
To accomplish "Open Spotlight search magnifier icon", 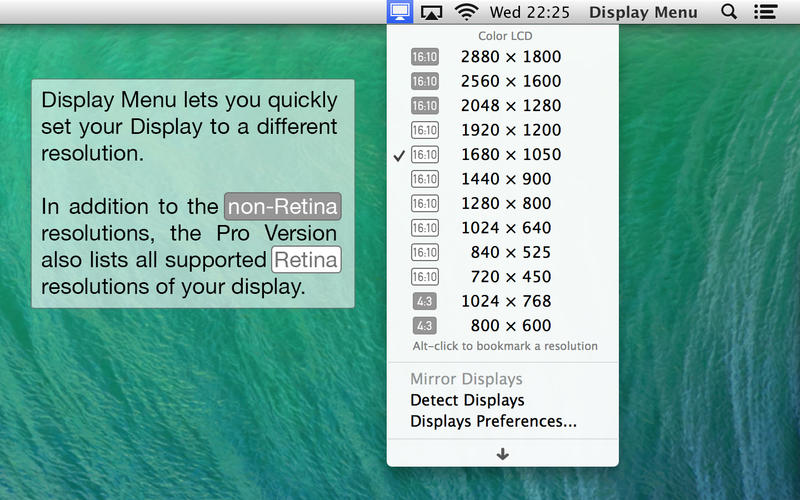I will click(x=729, y=12).
